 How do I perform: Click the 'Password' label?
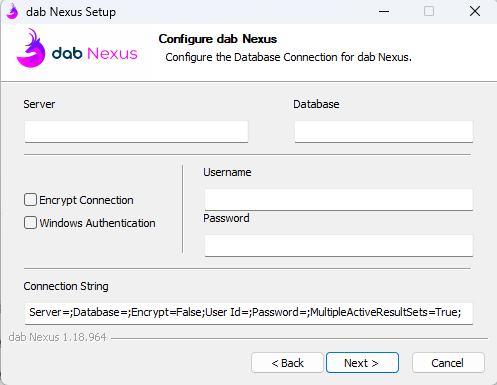(226, 218)
